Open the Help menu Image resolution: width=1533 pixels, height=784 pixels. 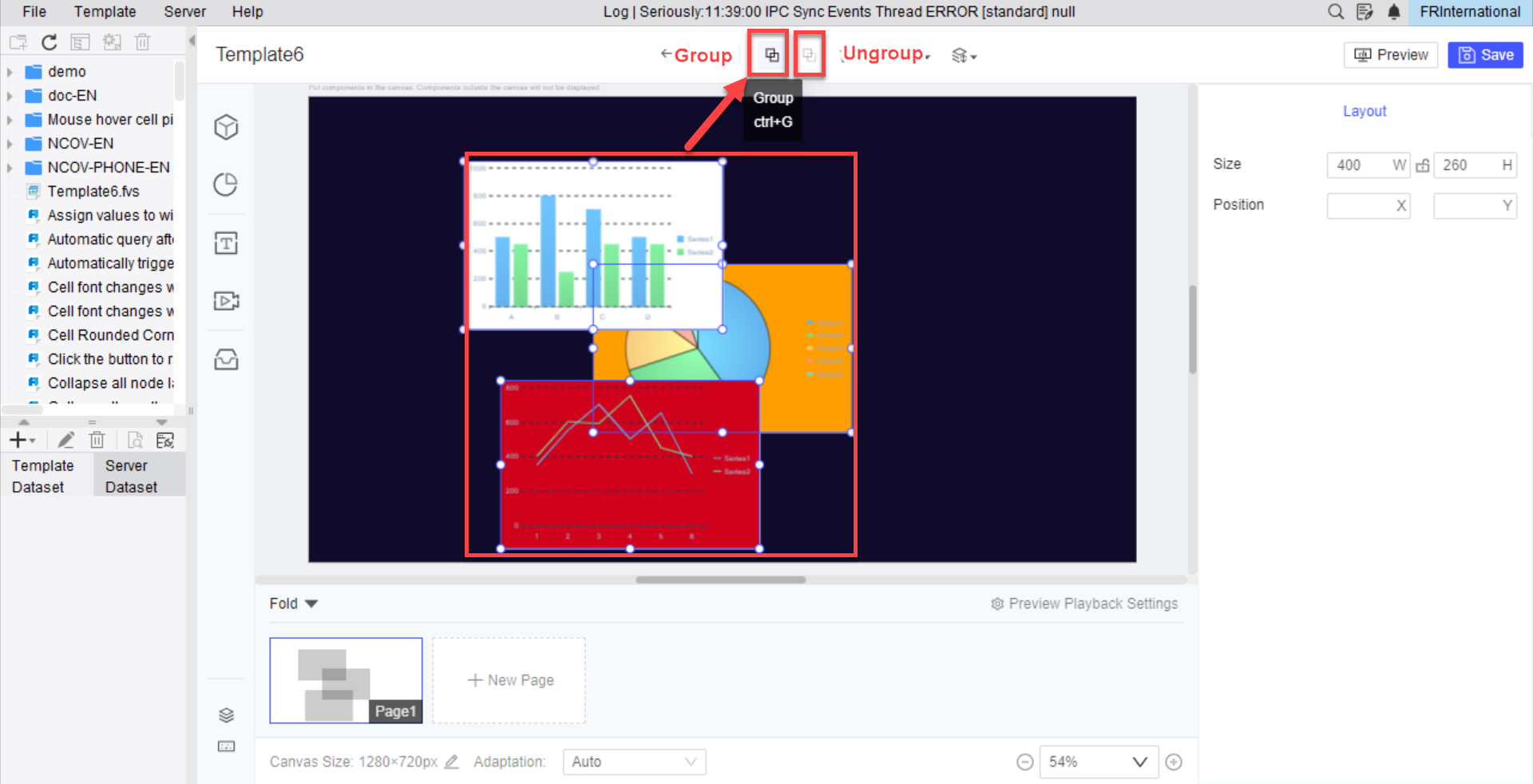[x=248, y=12]
